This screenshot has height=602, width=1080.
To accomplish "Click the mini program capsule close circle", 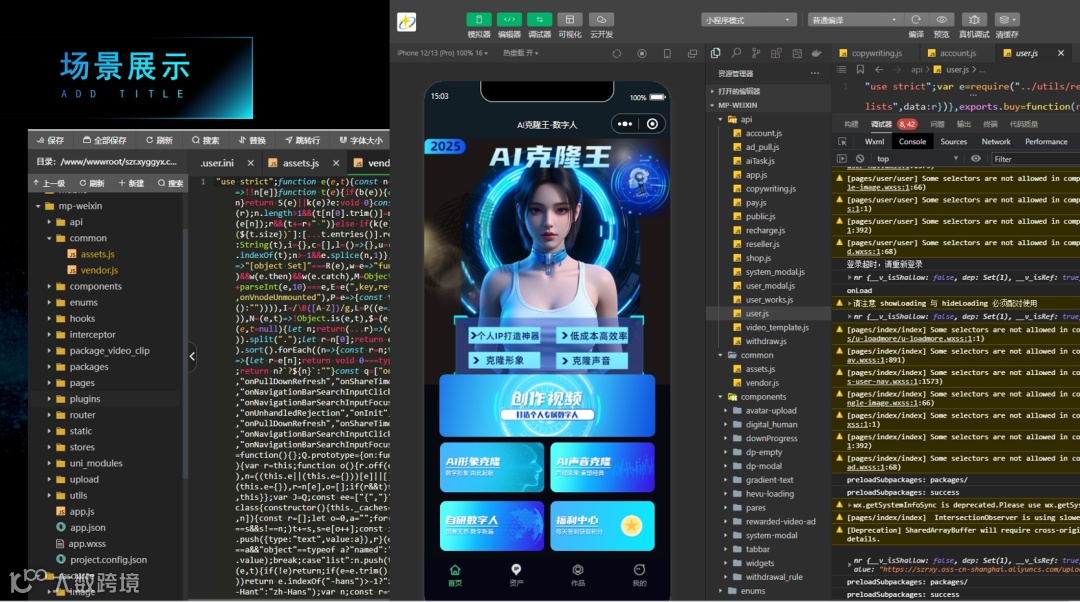I will pyautogui.click(x=652, y=124).
